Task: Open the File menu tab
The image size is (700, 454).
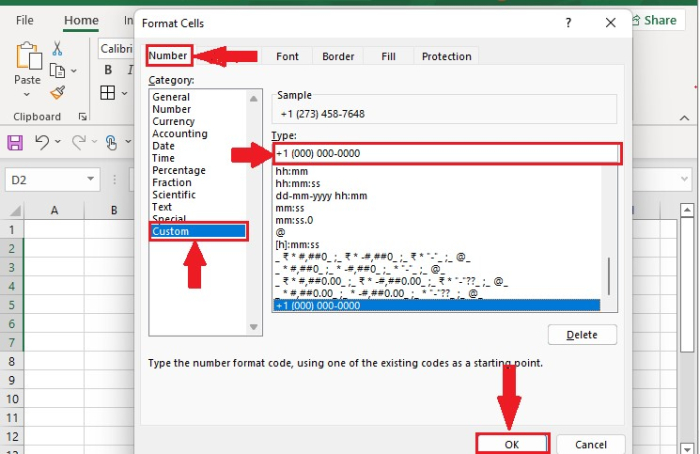Action: pyautogui.click(x=25, y=21)
